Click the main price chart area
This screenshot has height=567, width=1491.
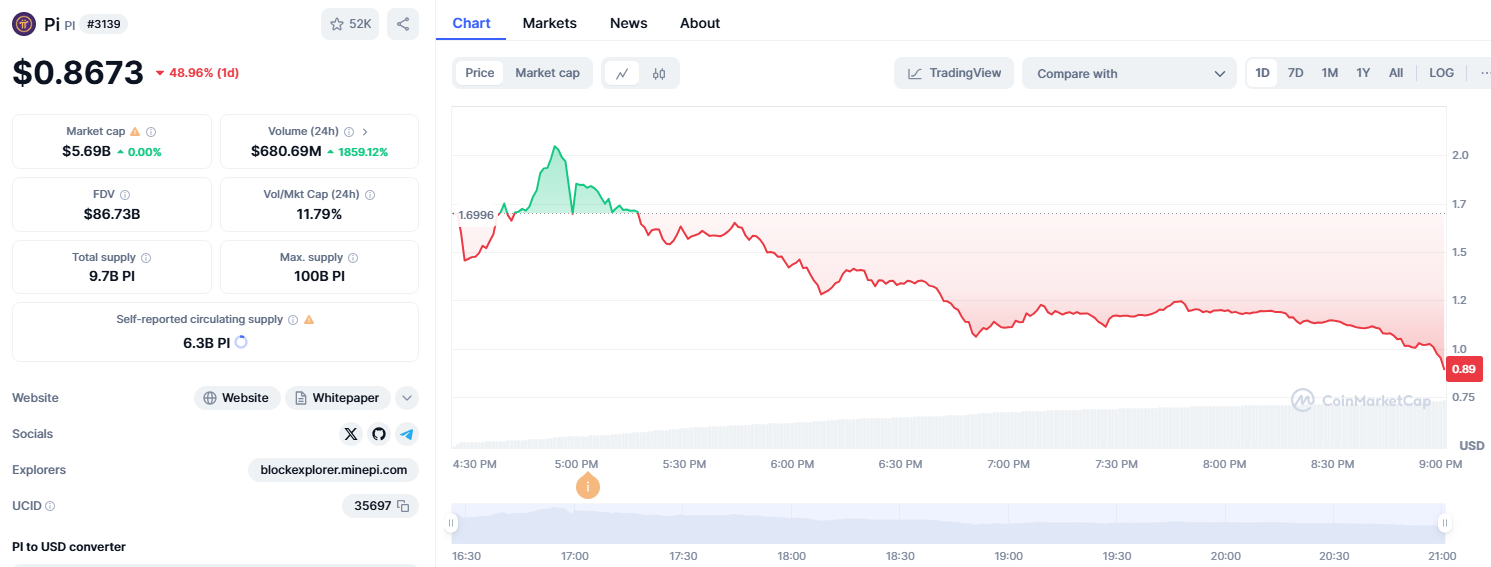tap(948, 277)
